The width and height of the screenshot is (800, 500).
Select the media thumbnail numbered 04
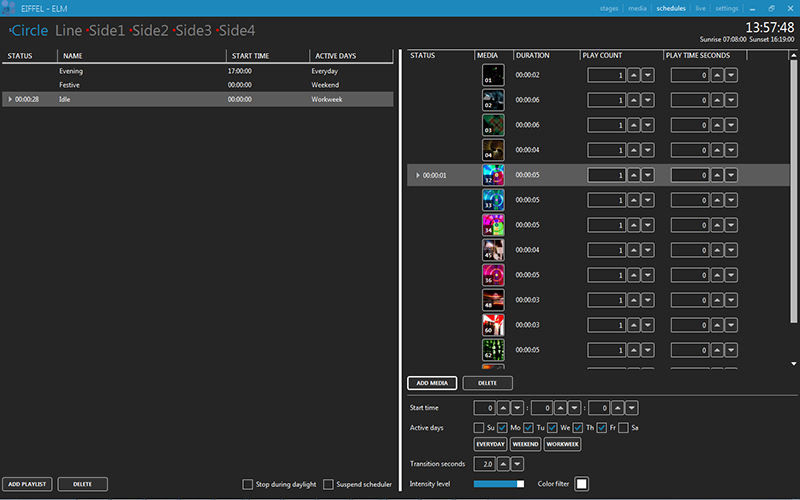pyautogui.click(x=493, y=150)
